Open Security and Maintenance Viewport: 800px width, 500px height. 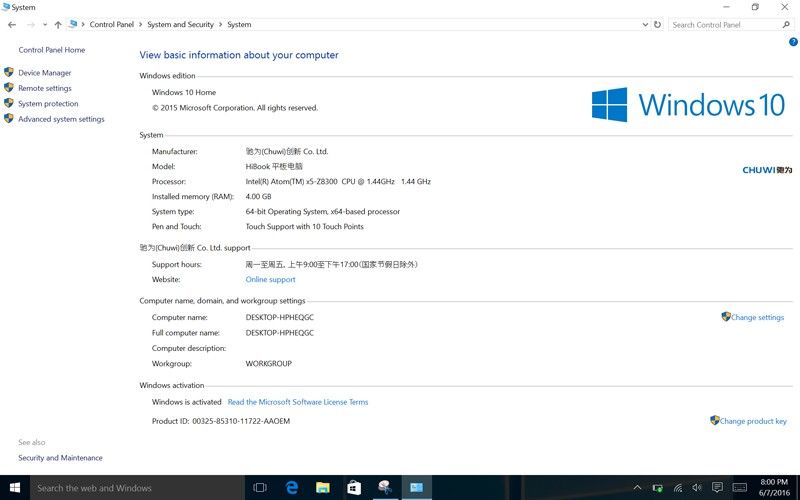click(60, 458)
